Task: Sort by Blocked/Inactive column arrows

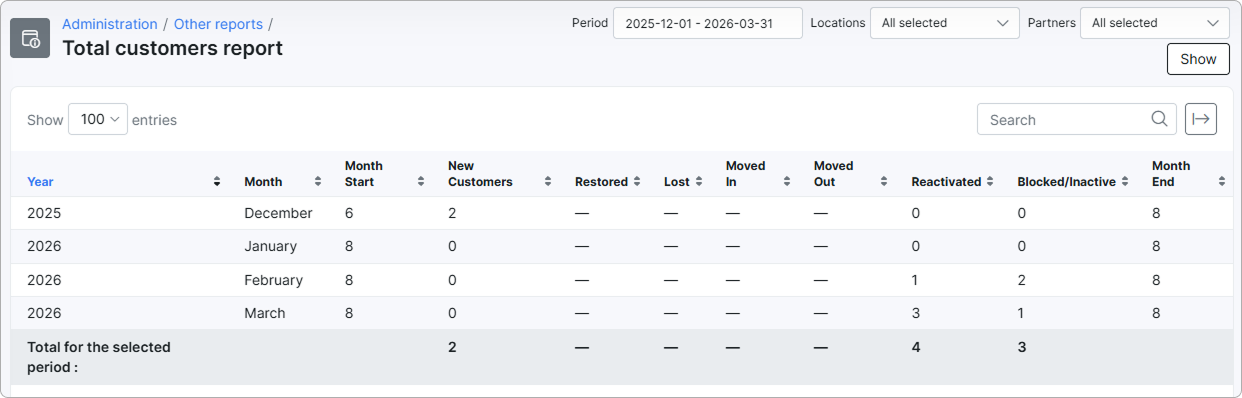Action: pyautogui.click(x=1124, y=182)
